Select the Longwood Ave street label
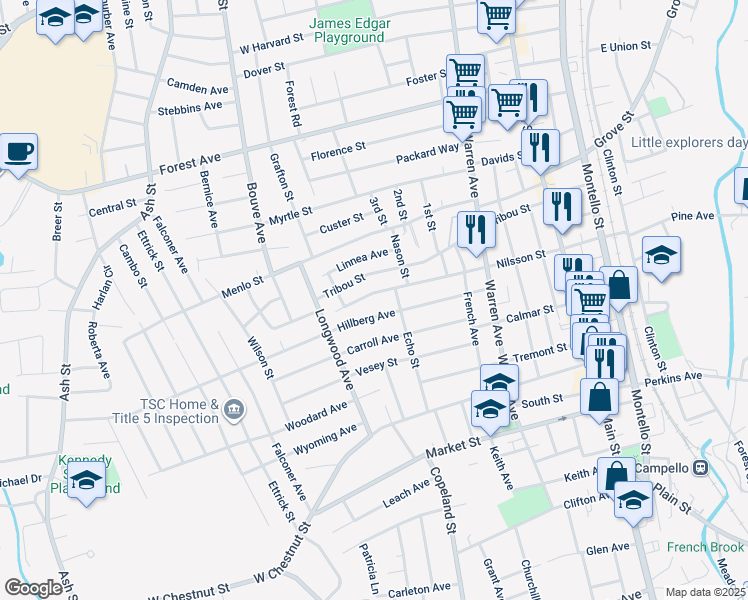Image resolution: width=748 pixels, height=600 pixels. coord(334,350)
